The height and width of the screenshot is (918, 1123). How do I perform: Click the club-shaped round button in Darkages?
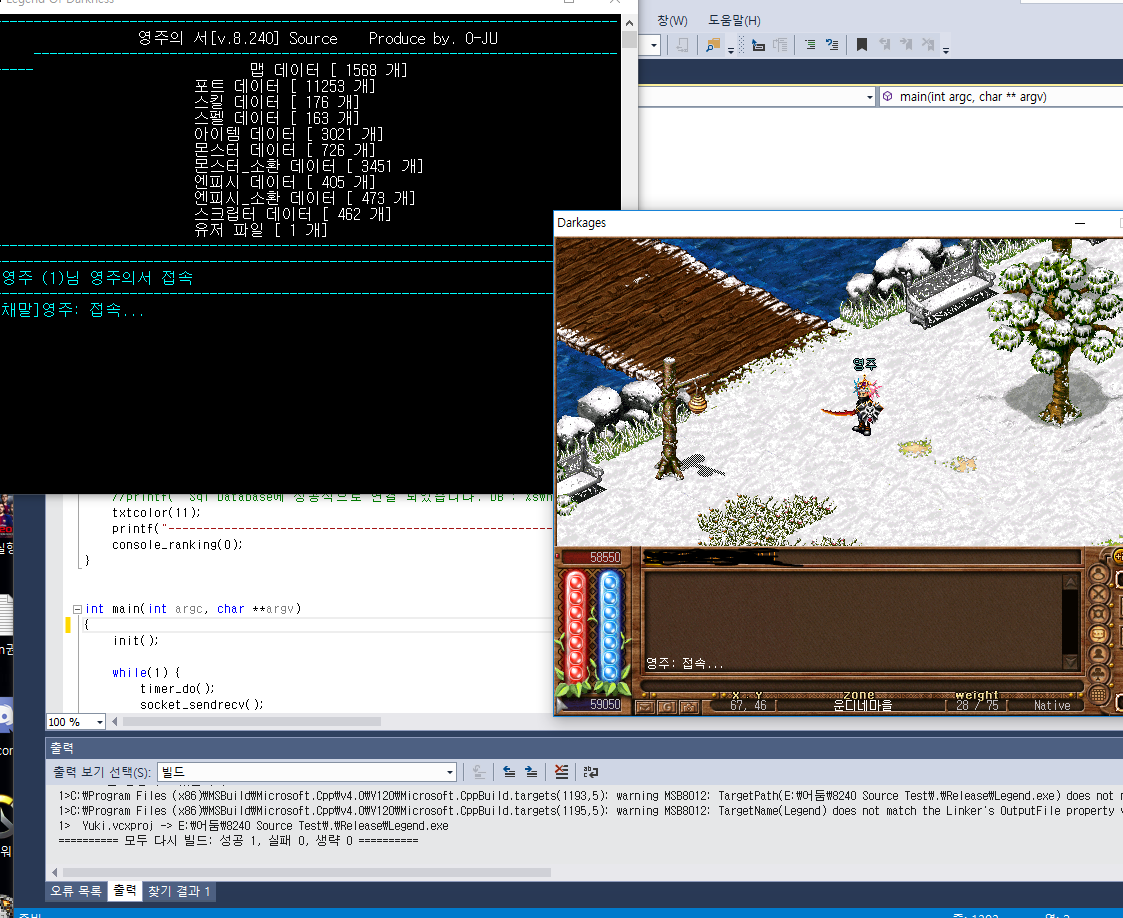tap(1099, 675)
